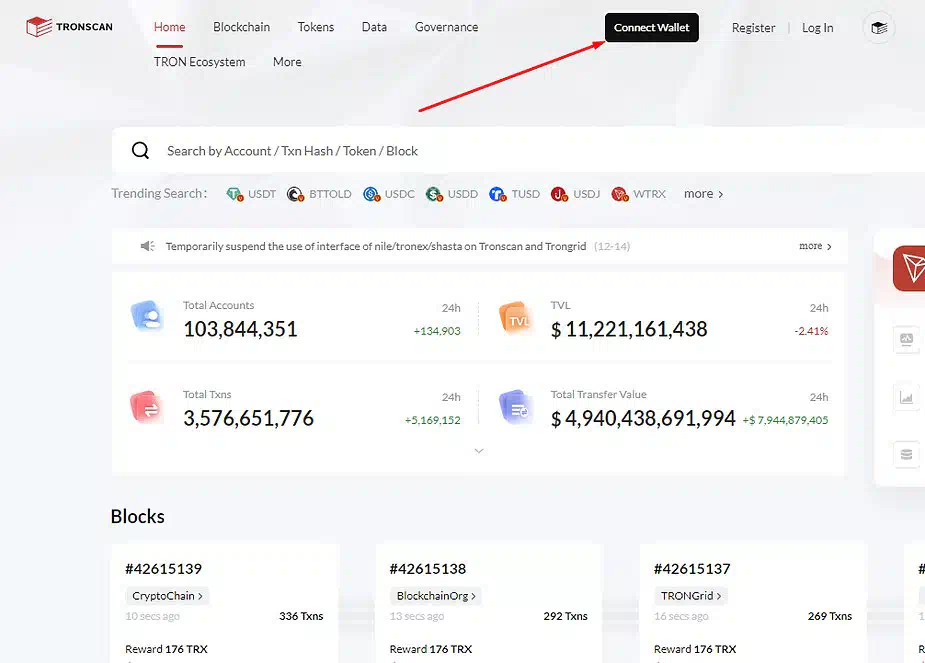
Task: Click the database stack icon in right sidebar
Action: (x=906, y=455)
